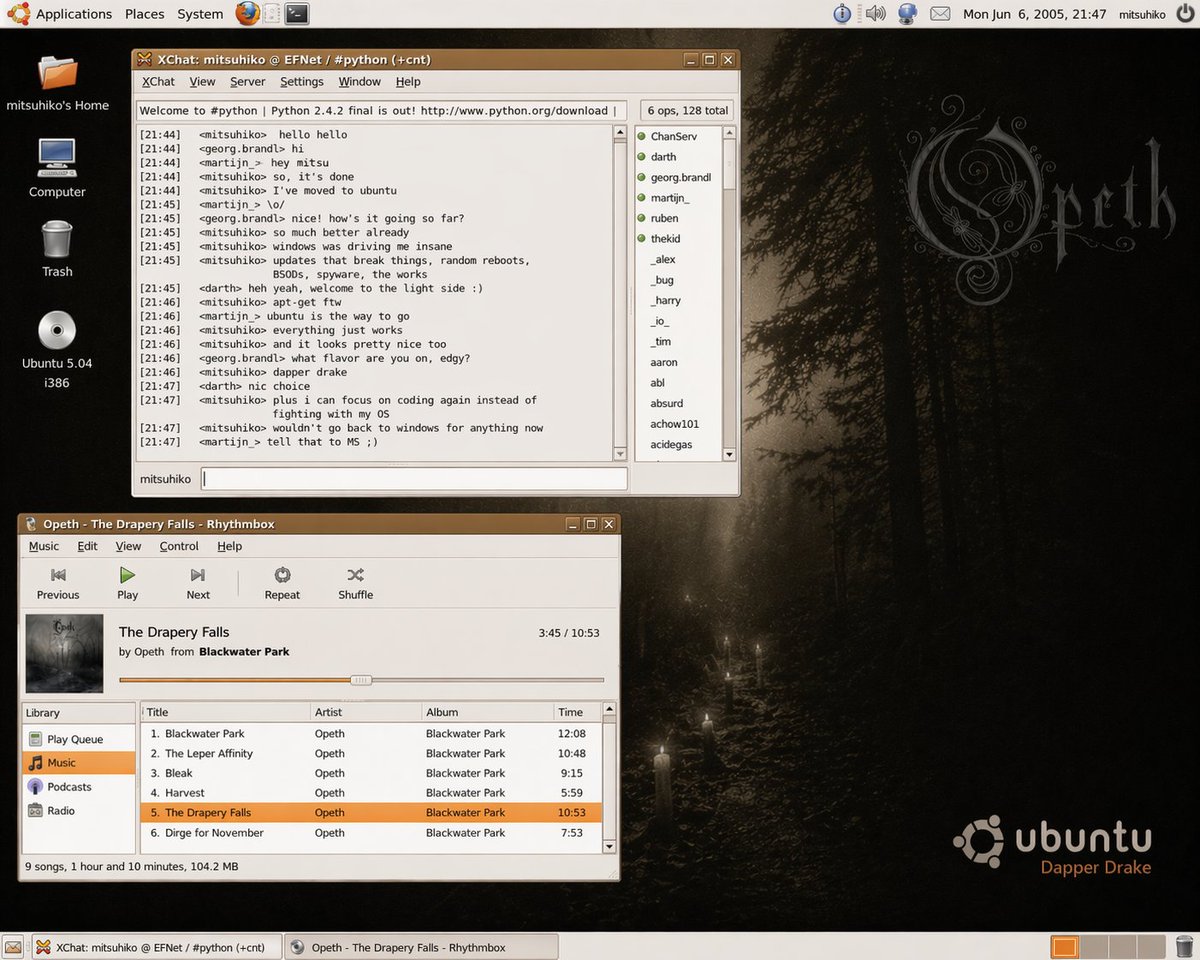Open the Trash desktop icon

click(x=57, y=249)
